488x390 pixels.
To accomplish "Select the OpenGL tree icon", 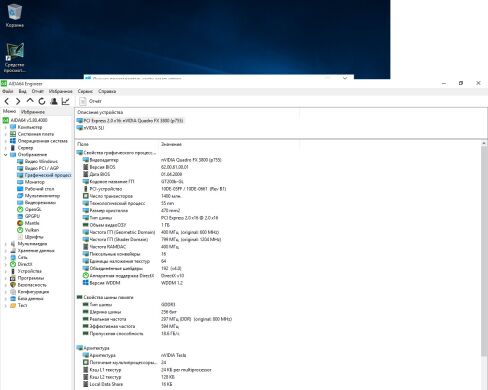I will [20, 209].
